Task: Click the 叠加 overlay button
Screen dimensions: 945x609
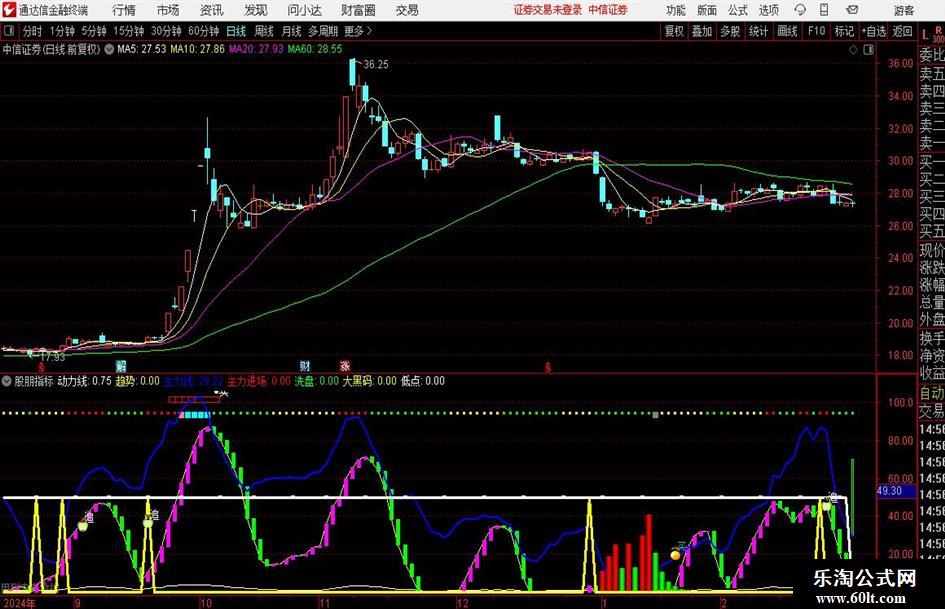Action: [702, 31]
